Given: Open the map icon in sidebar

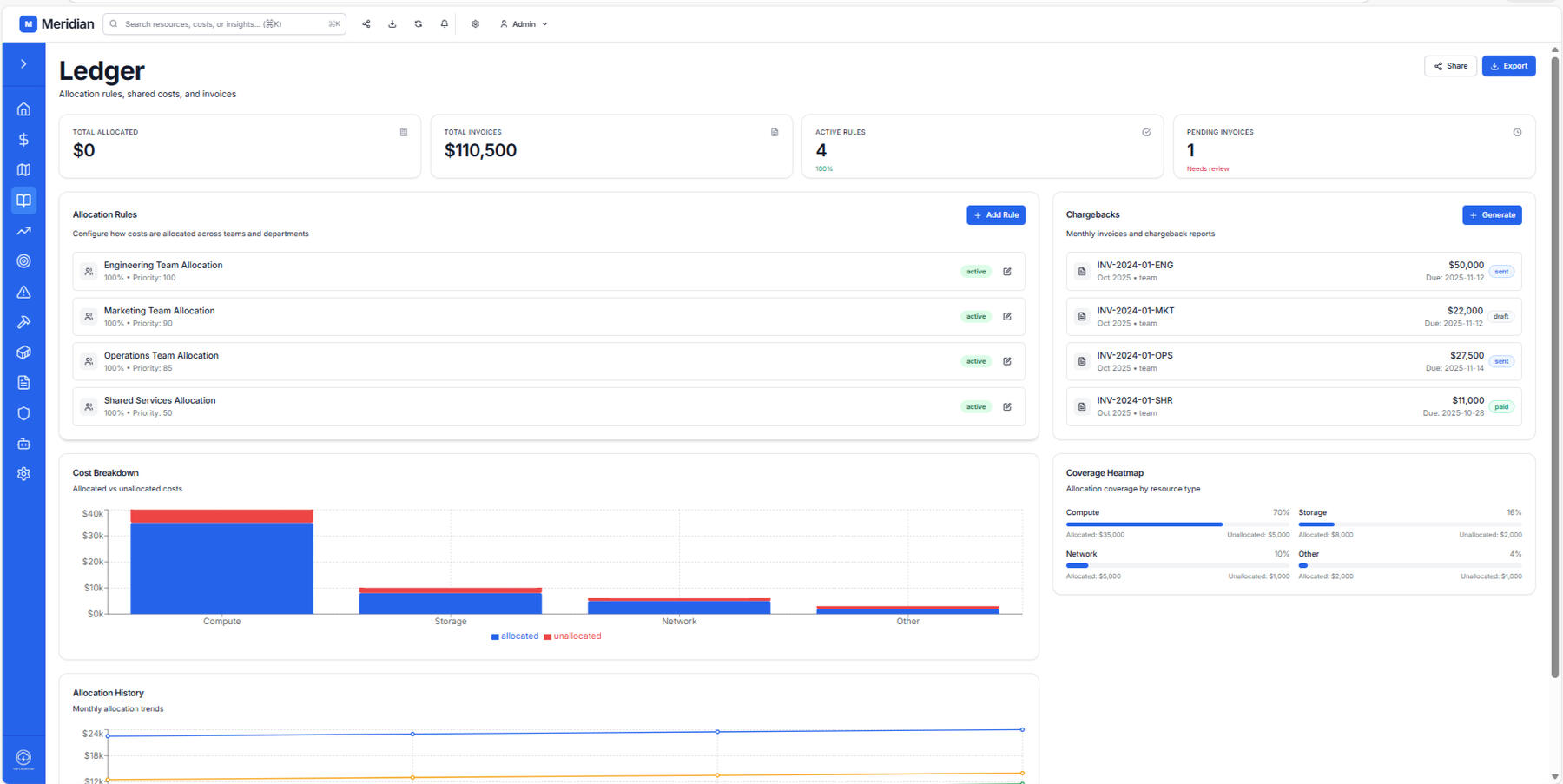Looking at the screenshot, I should (x=23, y=170).
